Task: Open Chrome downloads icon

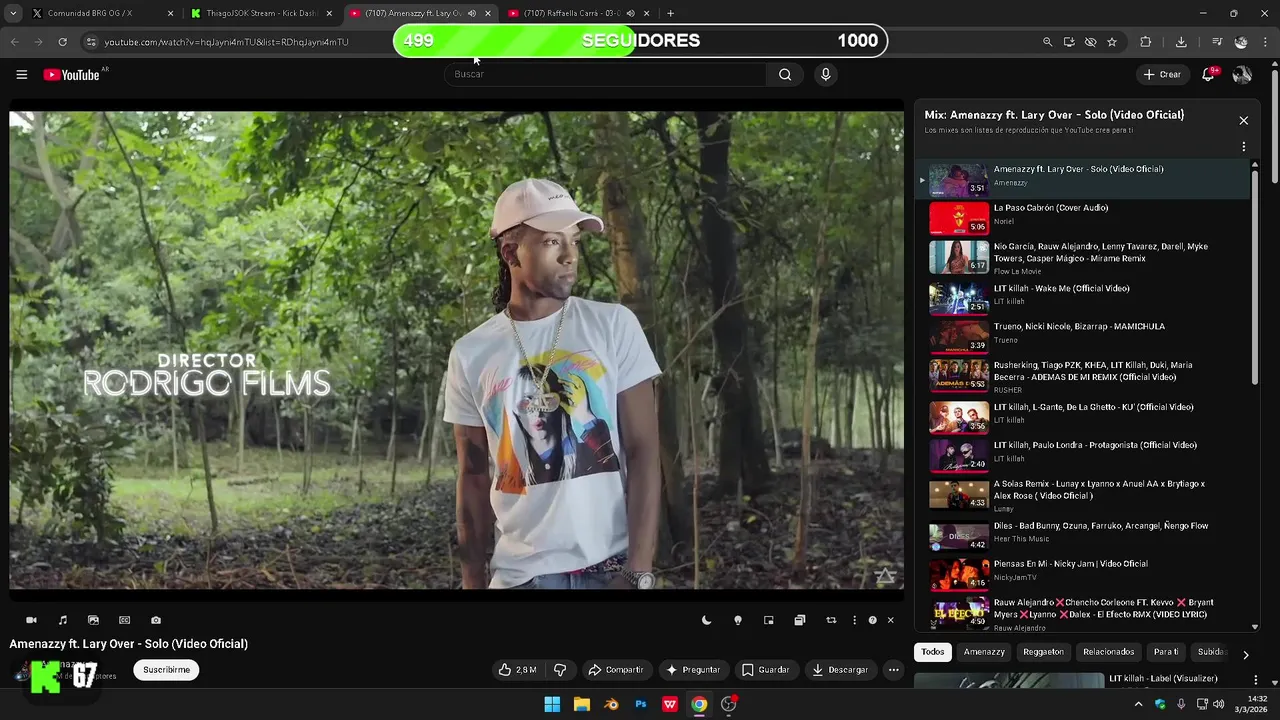Action: click(1181, 42)
